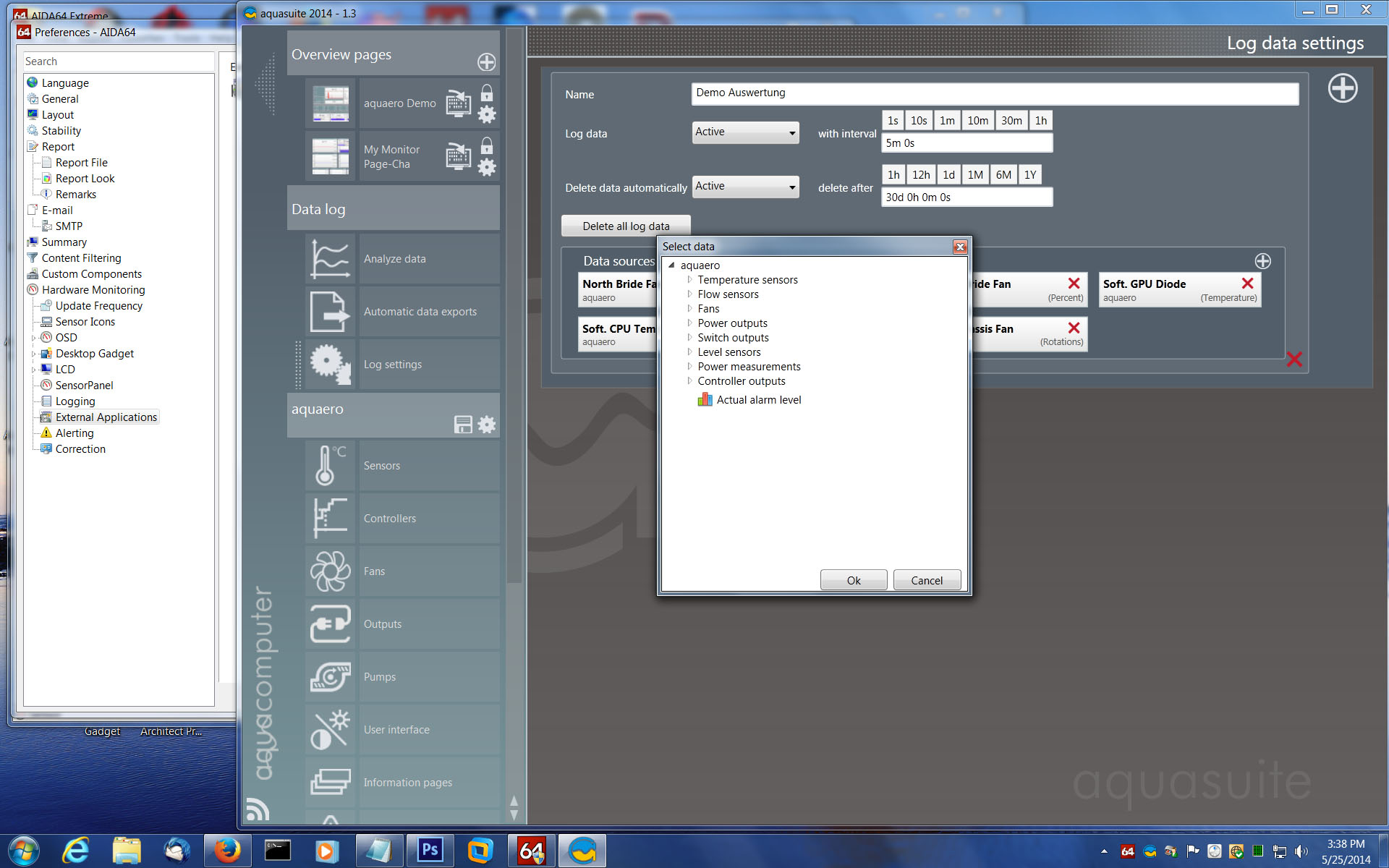The width and height of the screenshot is (1389, 868).
Task: Click the Analyze data chart icon
Action: click(x=330, y=258)
